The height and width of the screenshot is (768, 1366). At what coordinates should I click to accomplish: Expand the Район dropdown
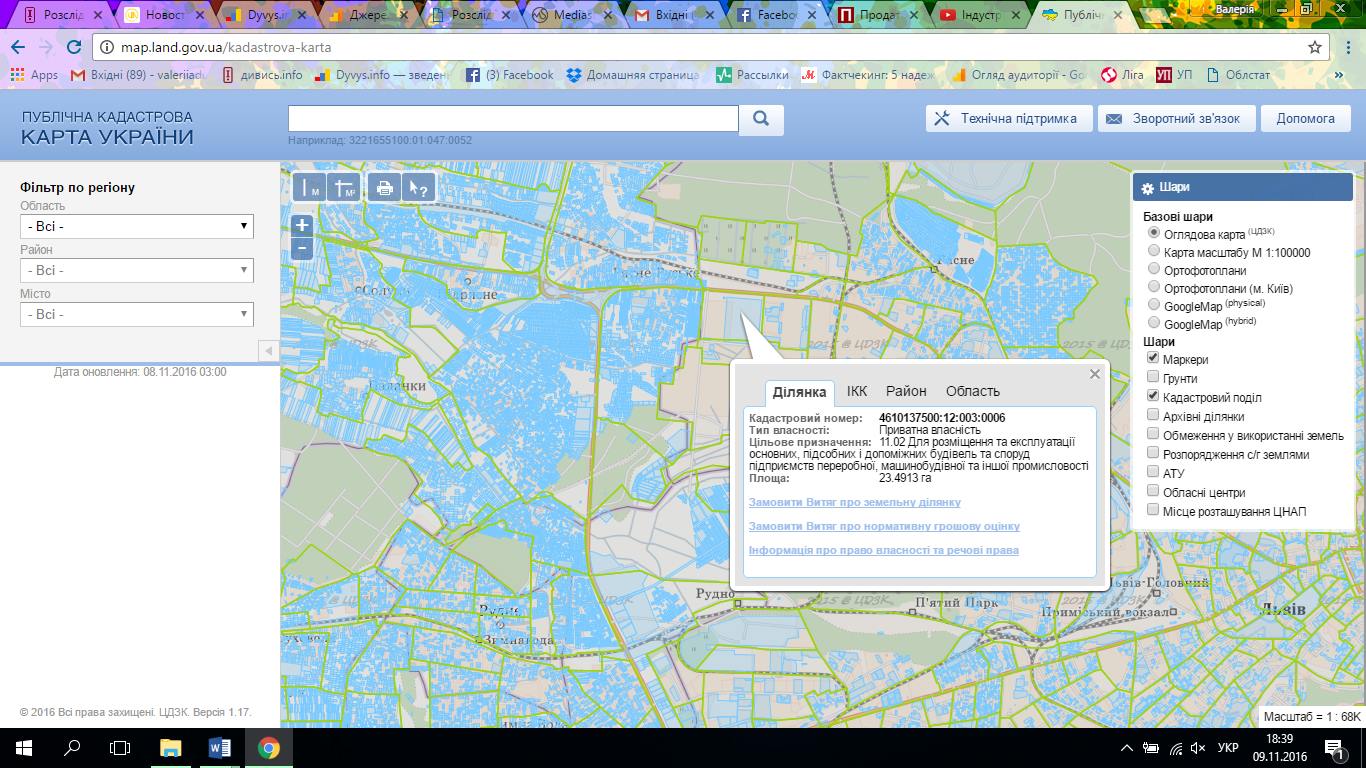pos(137,270)
